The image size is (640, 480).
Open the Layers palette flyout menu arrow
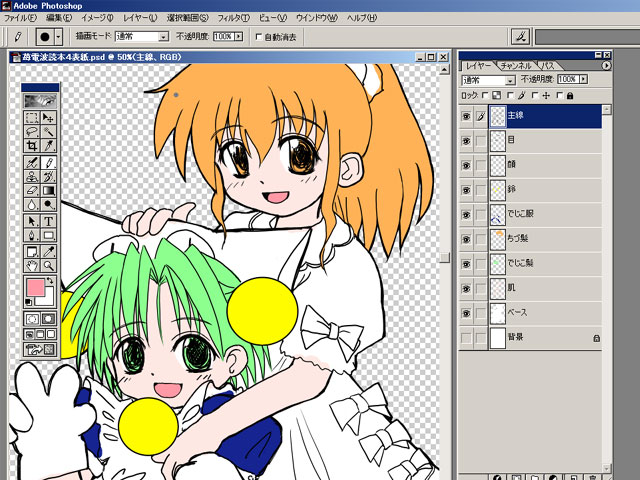606,66
